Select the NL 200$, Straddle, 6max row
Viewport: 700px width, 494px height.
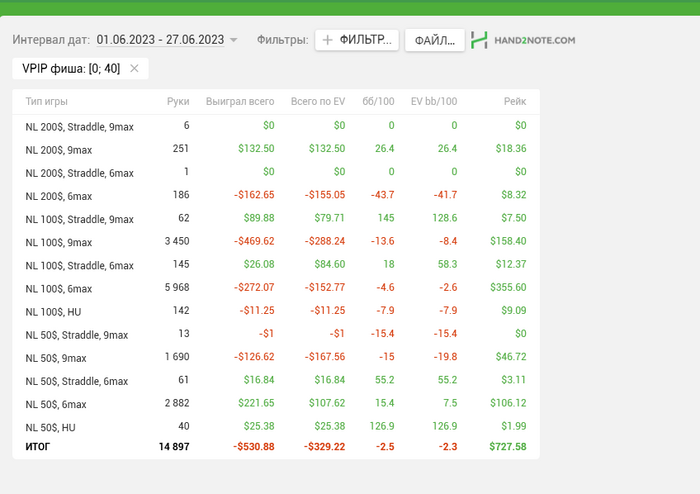click(x=276, y=172)
